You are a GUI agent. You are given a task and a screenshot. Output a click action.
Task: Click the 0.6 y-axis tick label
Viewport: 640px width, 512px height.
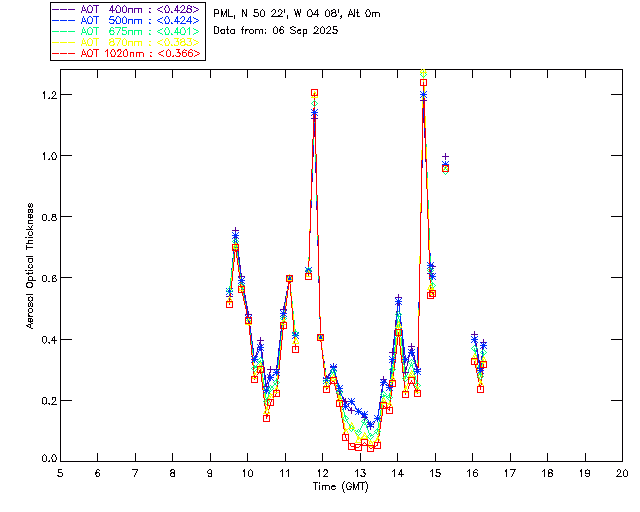point(45,278)
